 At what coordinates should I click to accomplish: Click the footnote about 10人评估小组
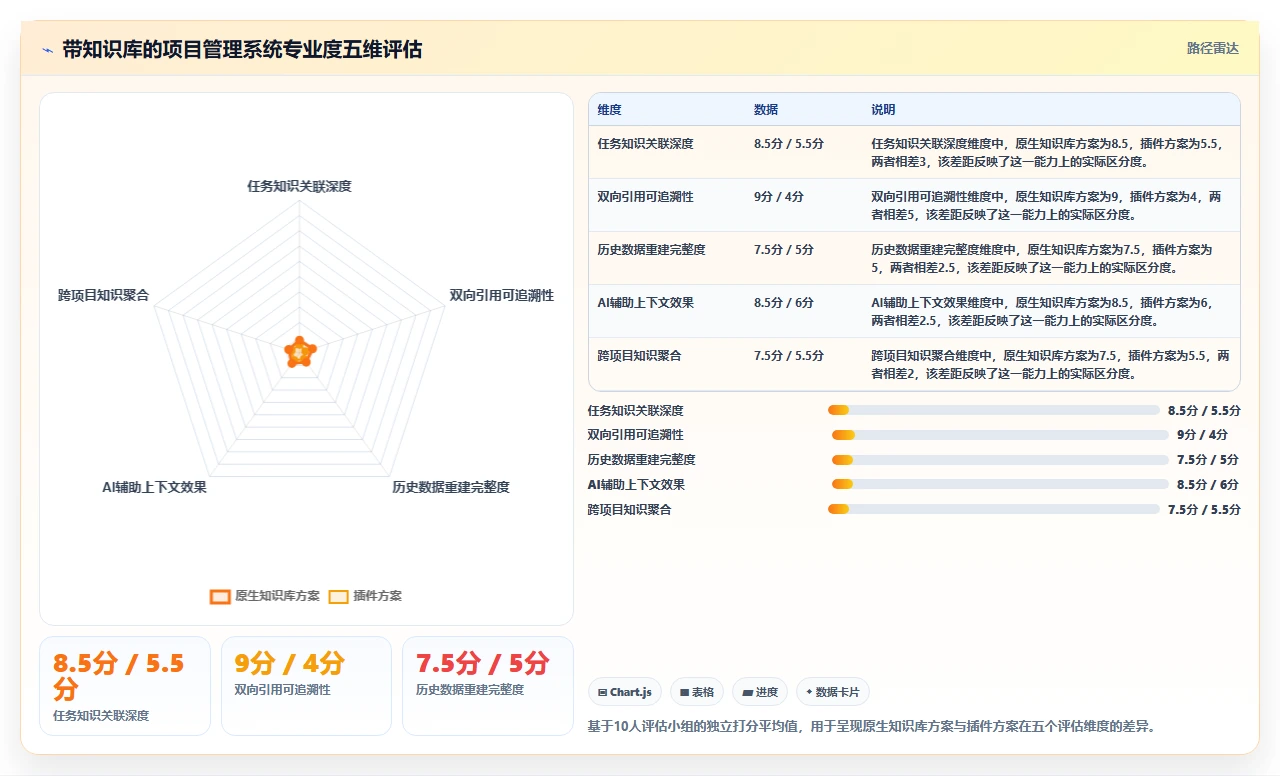click(x=872, y=726)
